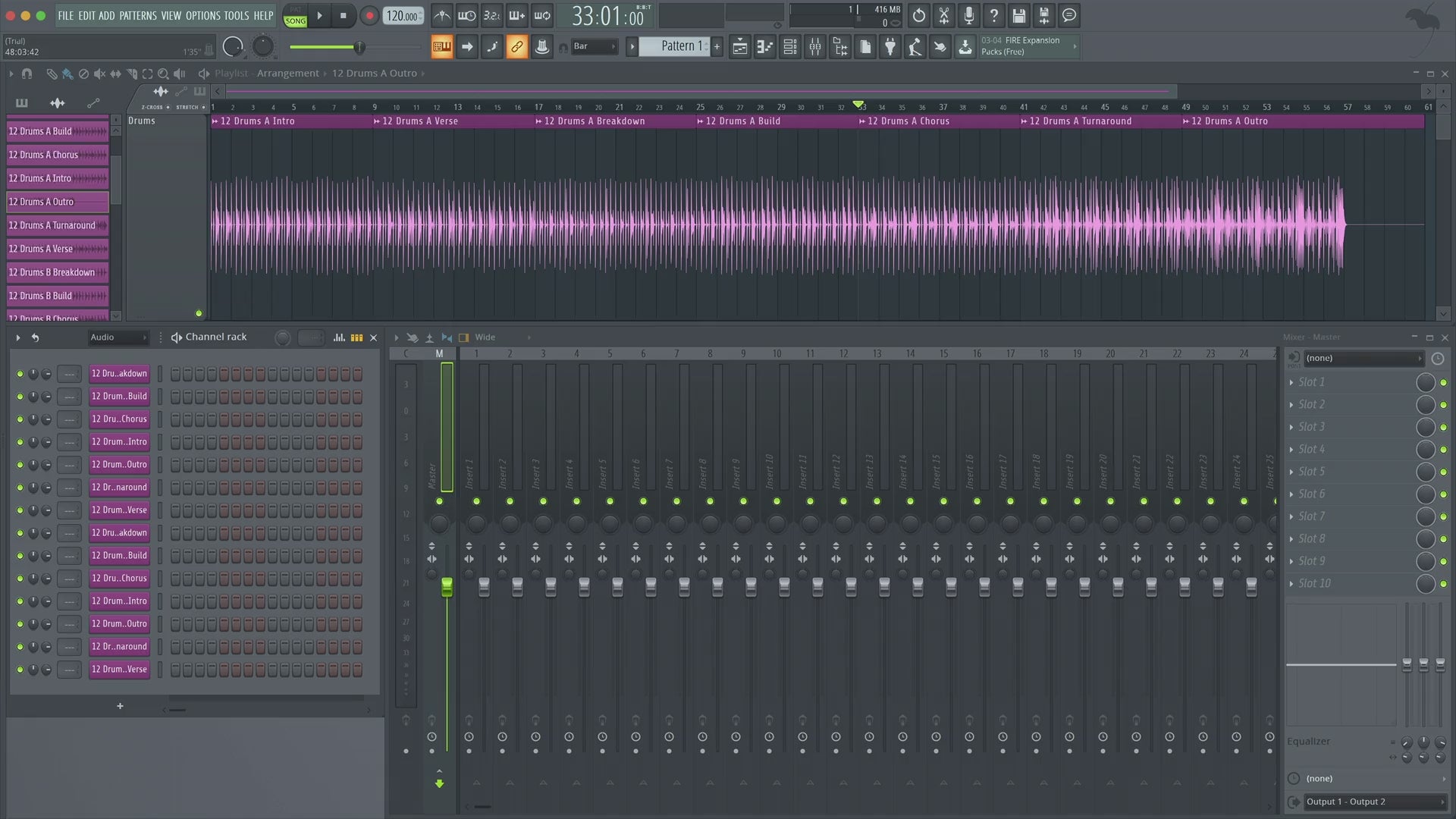1456x819 pixels.
Task: Open the Channel rack view icon
Action: 790,47
